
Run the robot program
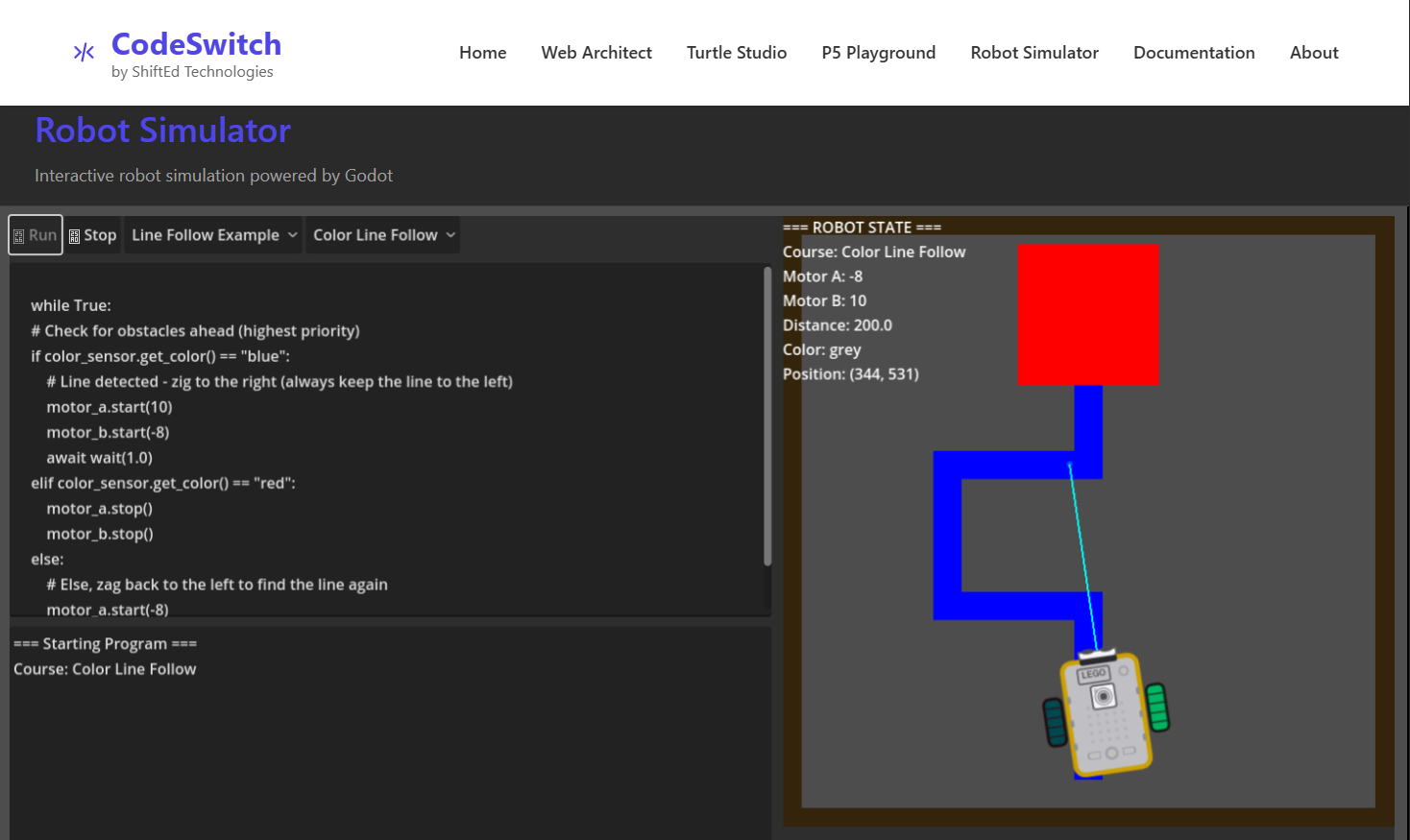(x=35, y=234)
